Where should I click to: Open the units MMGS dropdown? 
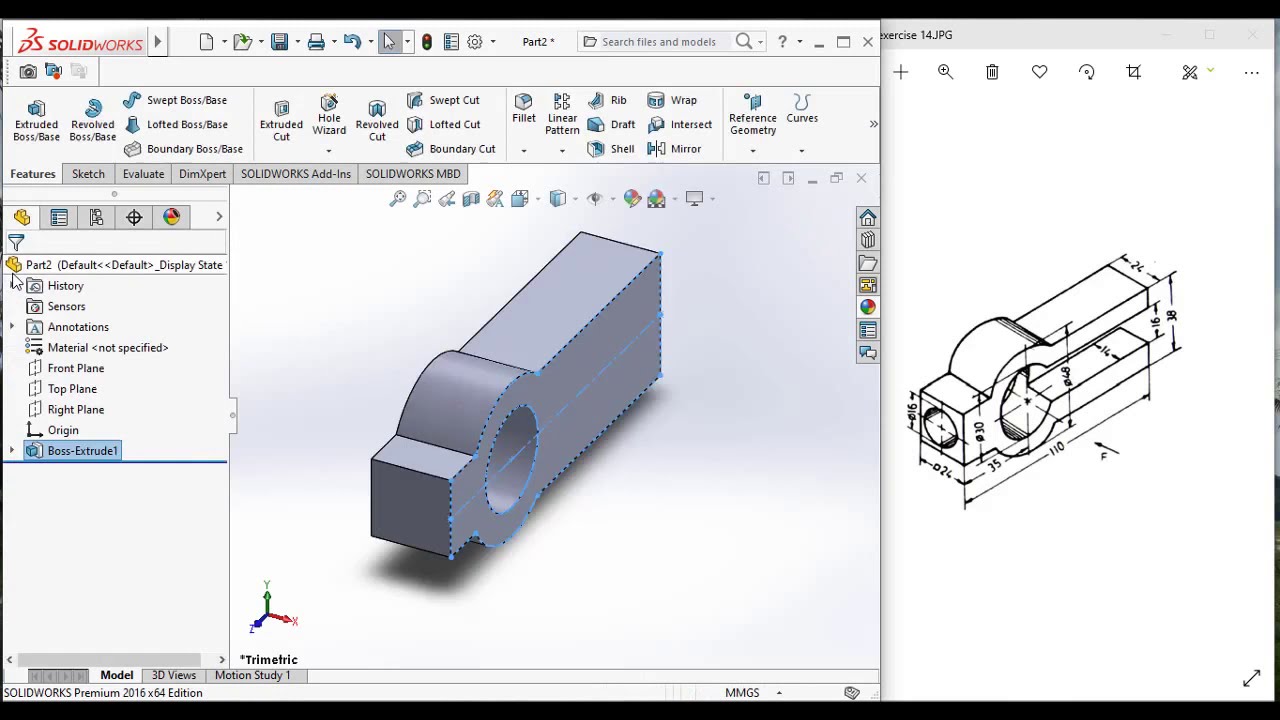779,693
